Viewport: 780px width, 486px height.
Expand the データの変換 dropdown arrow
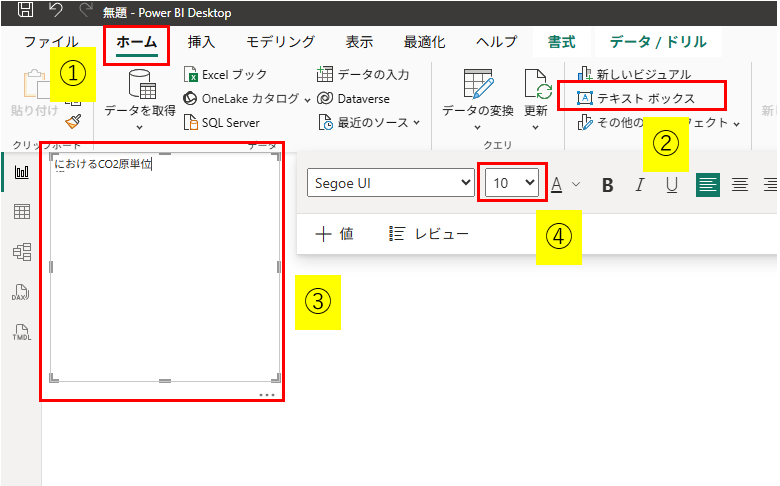coord(478,127)
